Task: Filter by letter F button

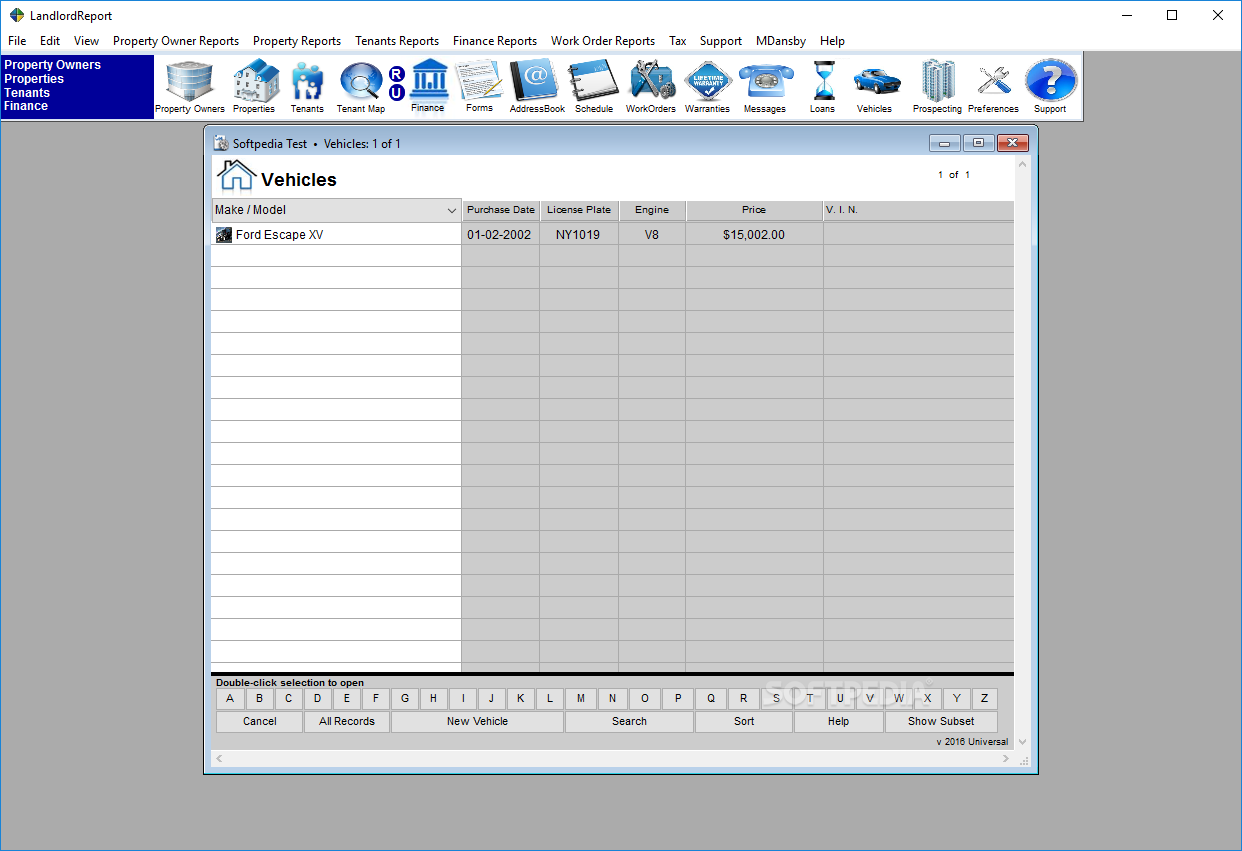Action: click(x=376, y=699)
